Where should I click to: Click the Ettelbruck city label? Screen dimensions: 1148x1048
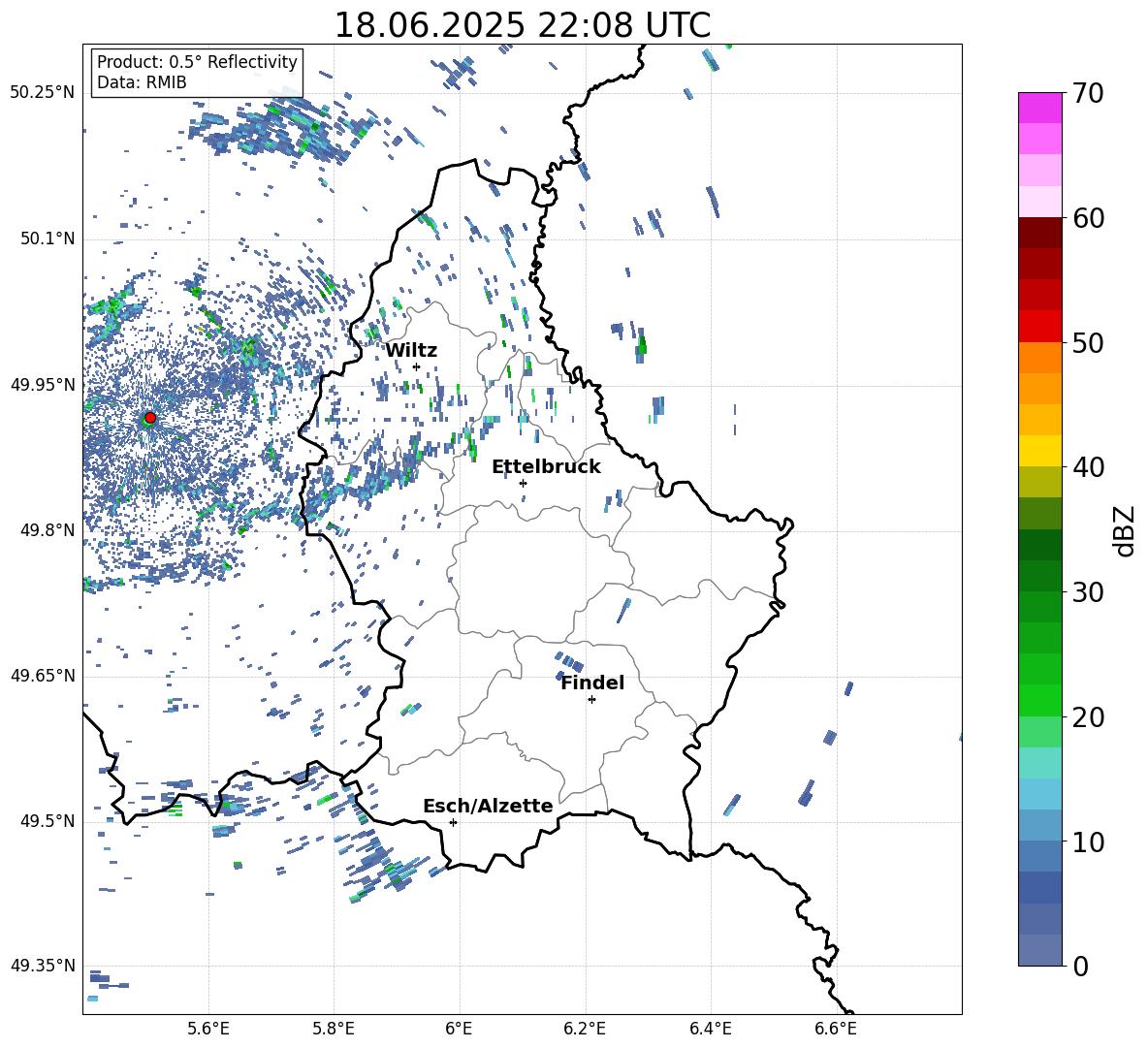[x=546, y=467]
